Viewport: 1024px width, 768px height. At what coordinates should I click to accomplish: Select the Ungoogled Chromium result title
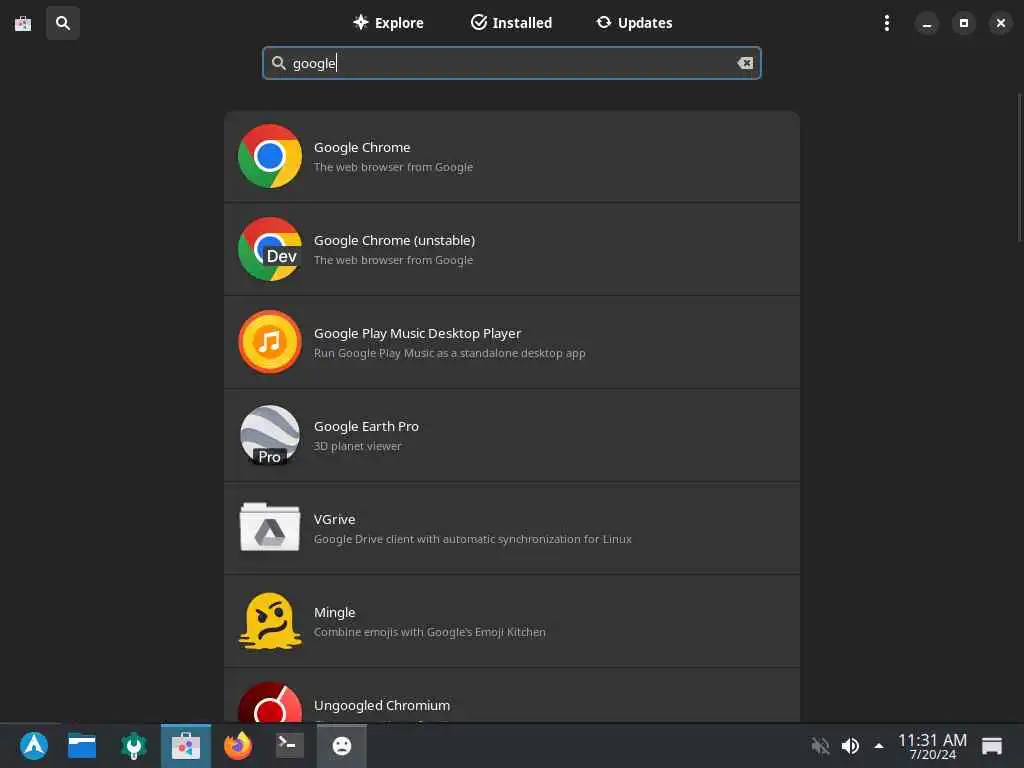pos(382,706)
